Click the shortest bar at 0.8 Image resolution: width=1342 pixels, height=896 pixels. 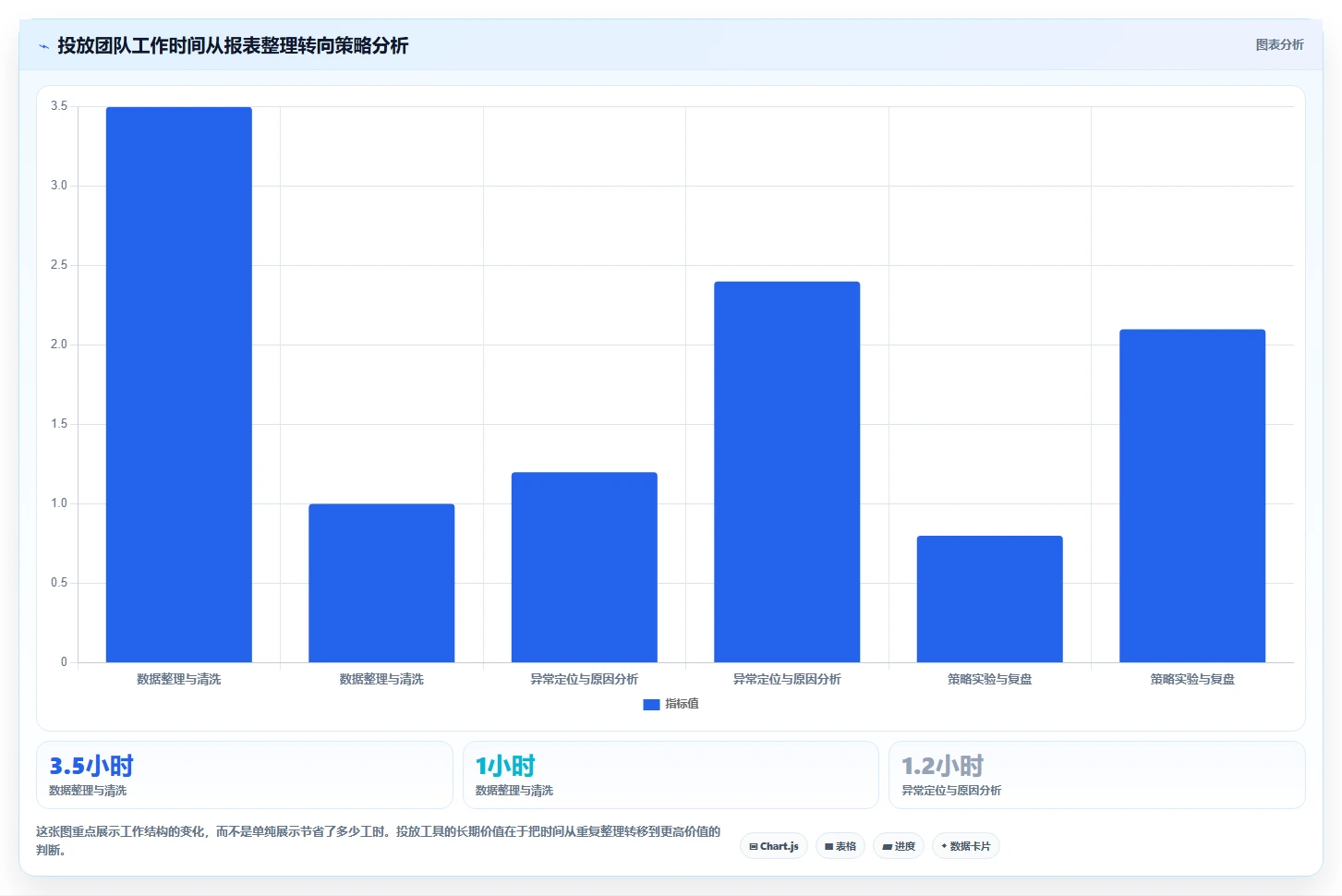point(990,599)
